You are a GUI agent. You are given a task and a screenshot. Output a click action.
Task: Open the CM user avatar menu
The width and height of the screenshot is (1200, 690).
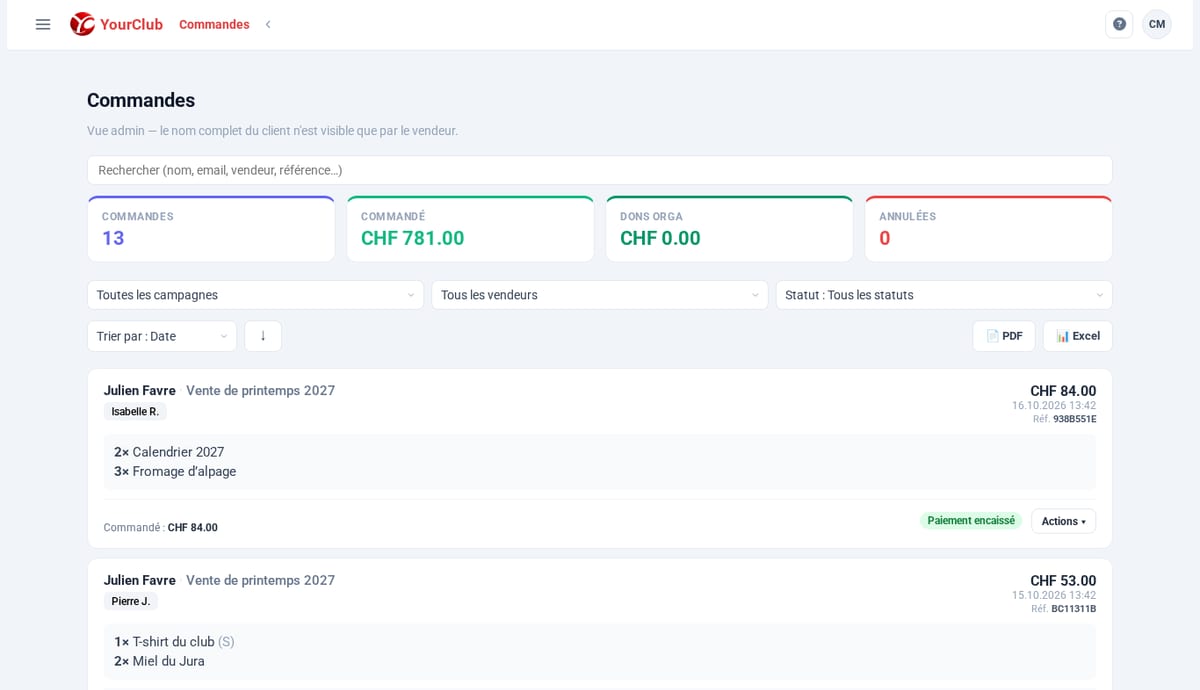(x=1157, y=24)
